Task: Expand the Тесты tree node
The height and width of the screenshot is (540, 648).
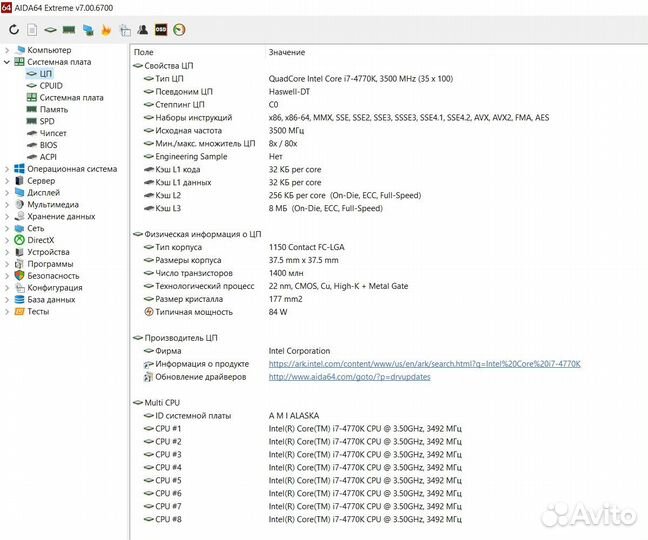Action: [7, 311]
